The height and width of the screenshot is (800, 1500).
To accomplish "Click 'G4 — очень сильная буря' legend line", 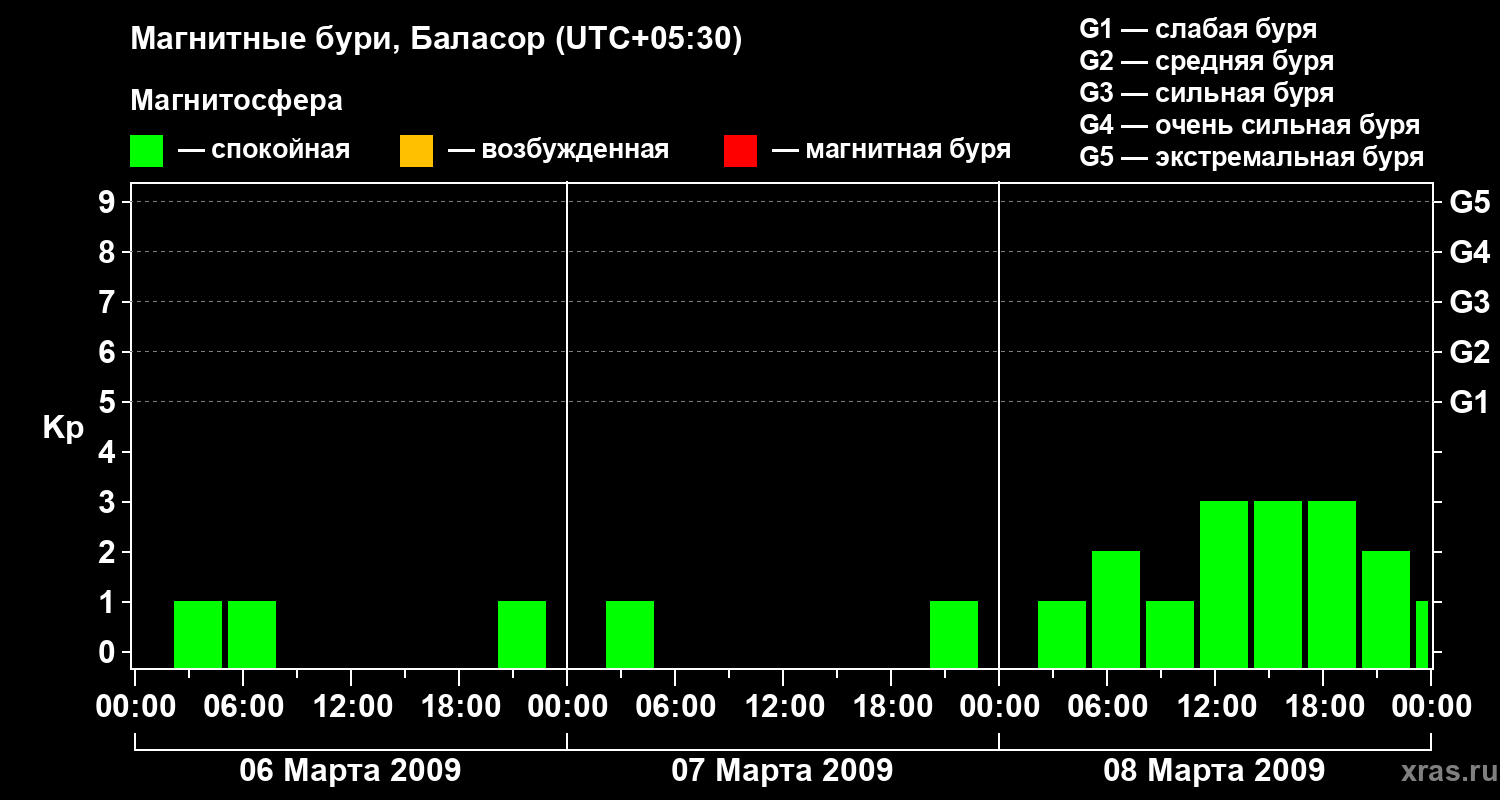I will pyautogui.click(x=1250, y=125).
